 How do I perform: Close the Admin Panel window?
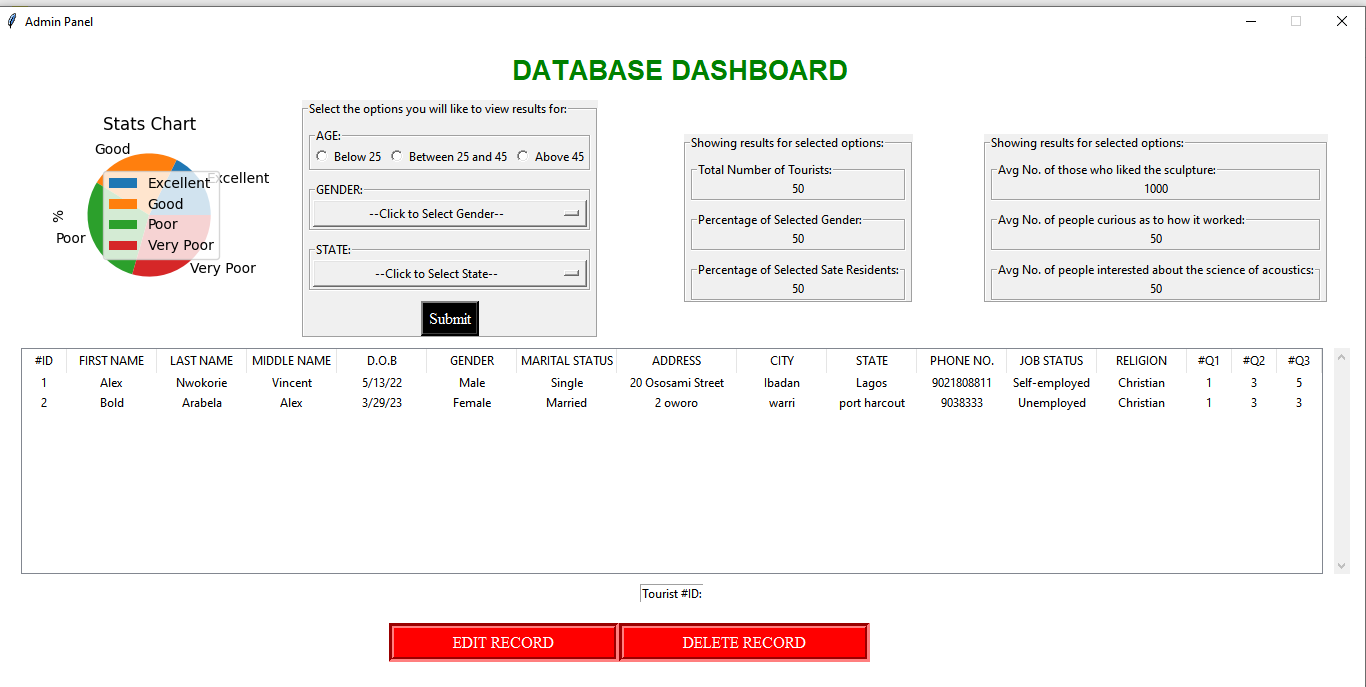[x=1342, y=21]
